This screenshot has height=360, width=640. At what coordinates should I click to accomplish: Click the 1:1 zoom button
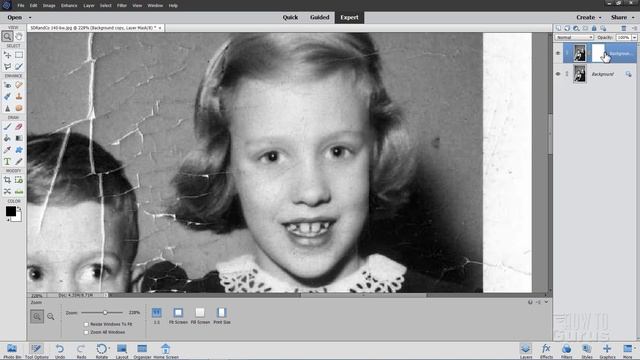click(157, 316)
